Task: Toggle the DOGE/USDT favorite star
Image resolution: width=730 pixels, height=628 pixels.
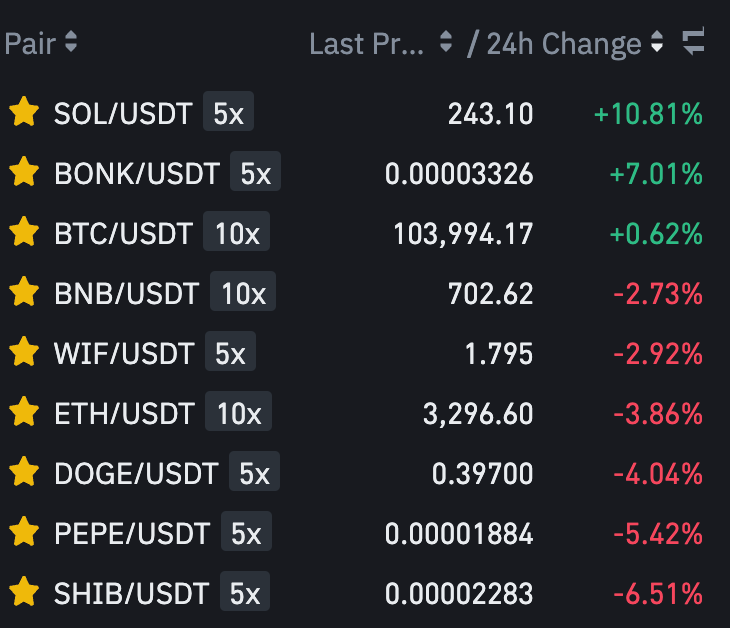Action: pos(24,472)
